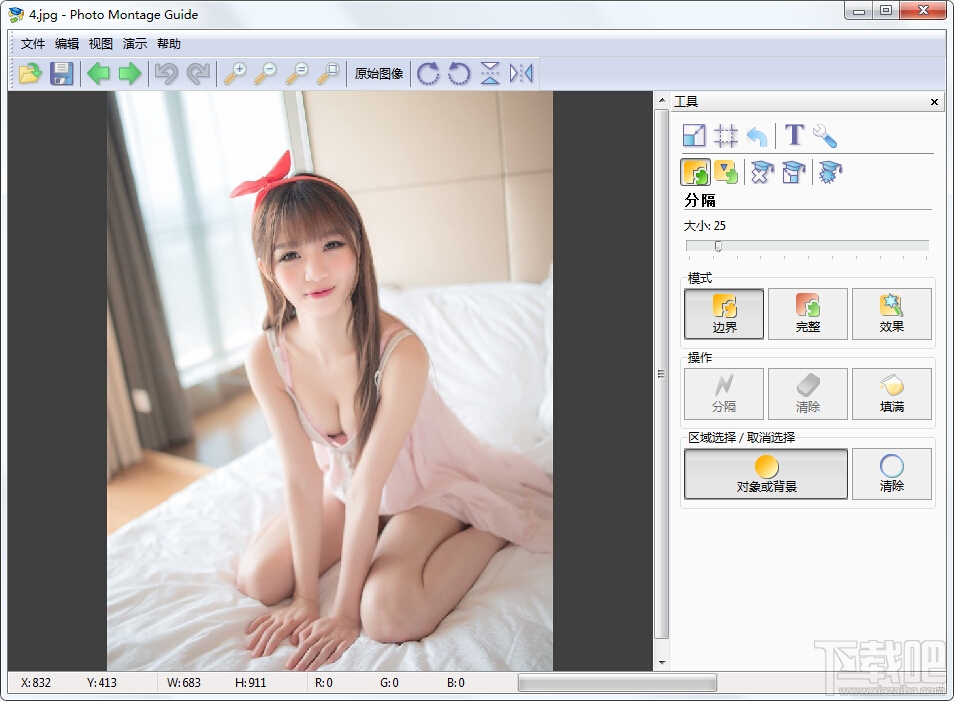Click 清除 in the 操作 group
The image size is (954, 701).
click(808, 394)
